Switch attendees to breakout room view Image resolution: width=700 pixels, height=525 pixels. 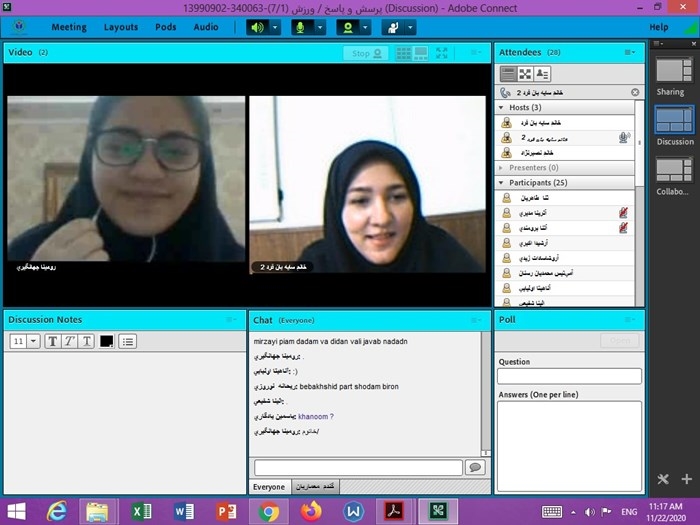coord(525,73)
